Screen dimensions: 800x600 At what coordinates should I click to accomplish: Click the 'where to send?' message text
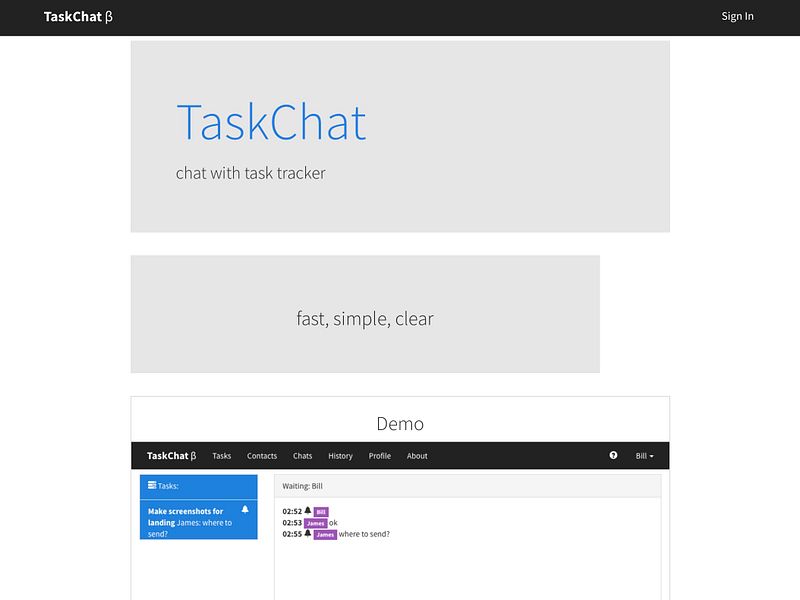click(364, 534)
